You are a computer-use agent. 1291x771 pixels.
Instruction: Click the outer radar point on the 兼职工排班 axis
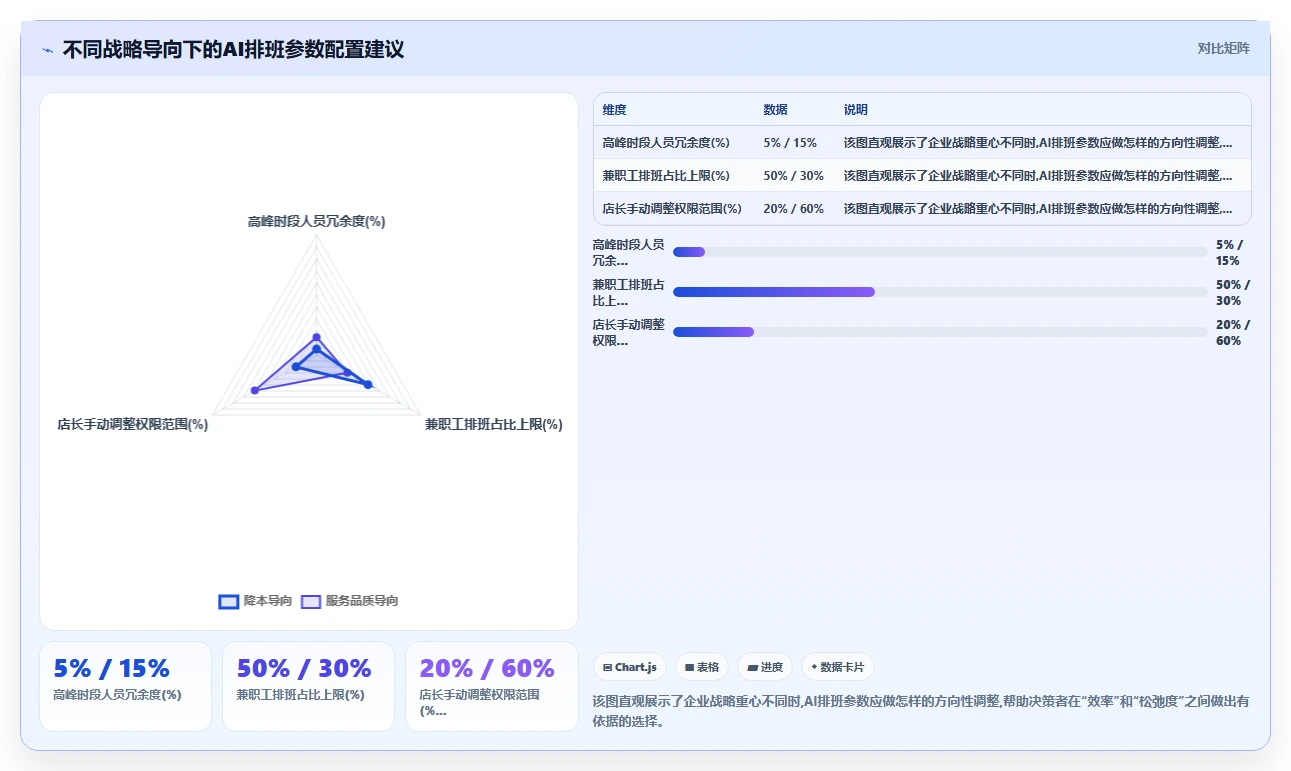click(368, 384)
